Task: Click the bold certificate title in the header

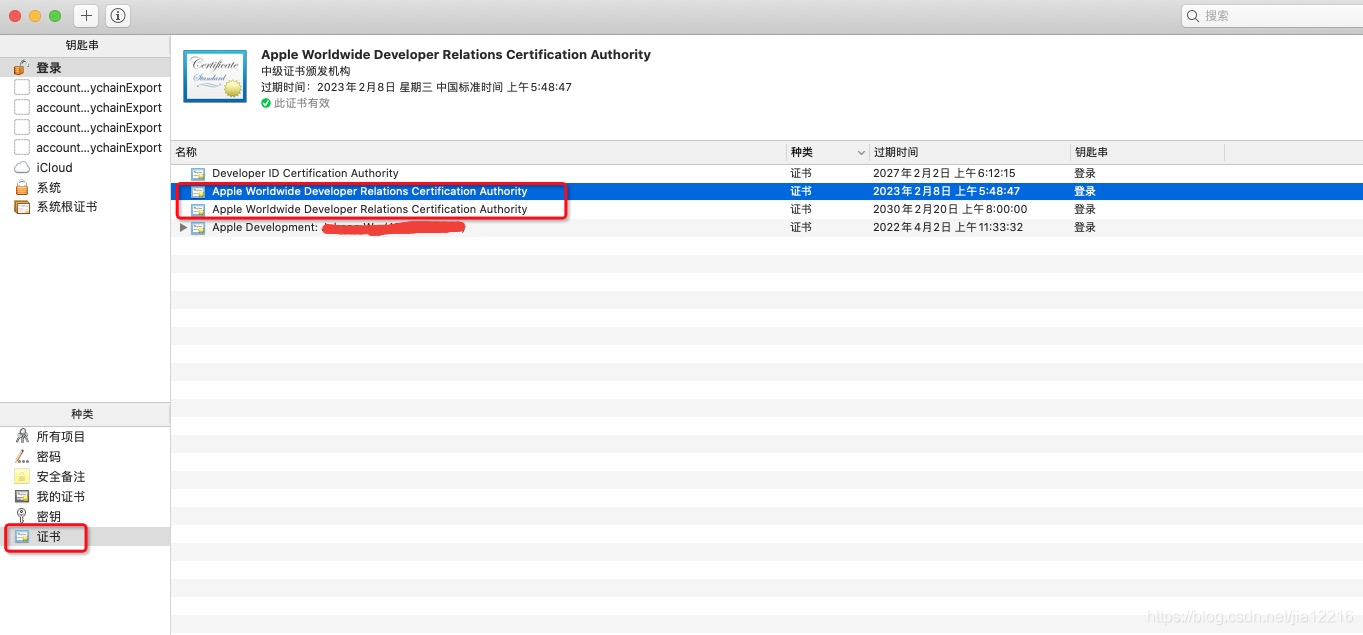Action: point(456,54)
